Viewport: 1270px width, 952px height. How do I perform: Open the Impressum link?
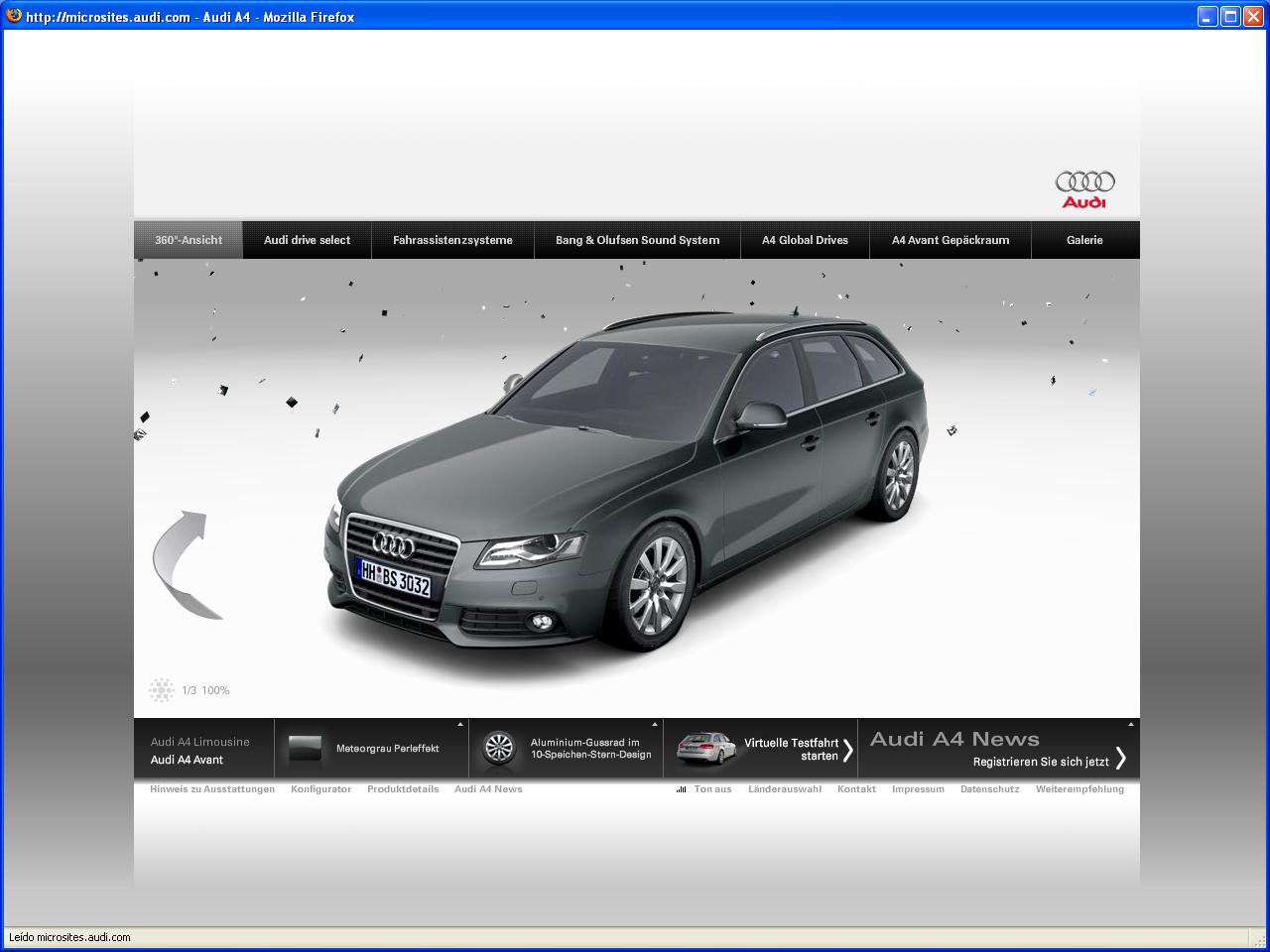[x=918, y=789]
